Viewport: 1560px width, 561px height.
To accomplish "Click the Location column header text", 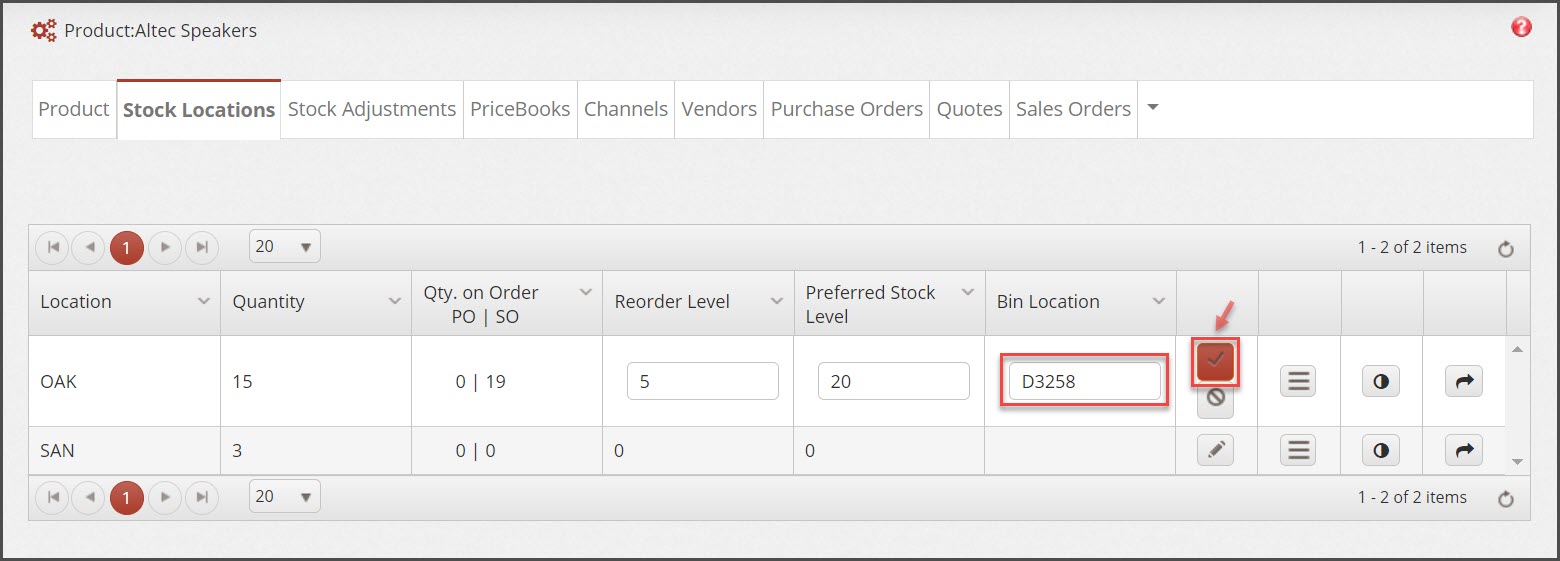I will [x=76, y=302].
